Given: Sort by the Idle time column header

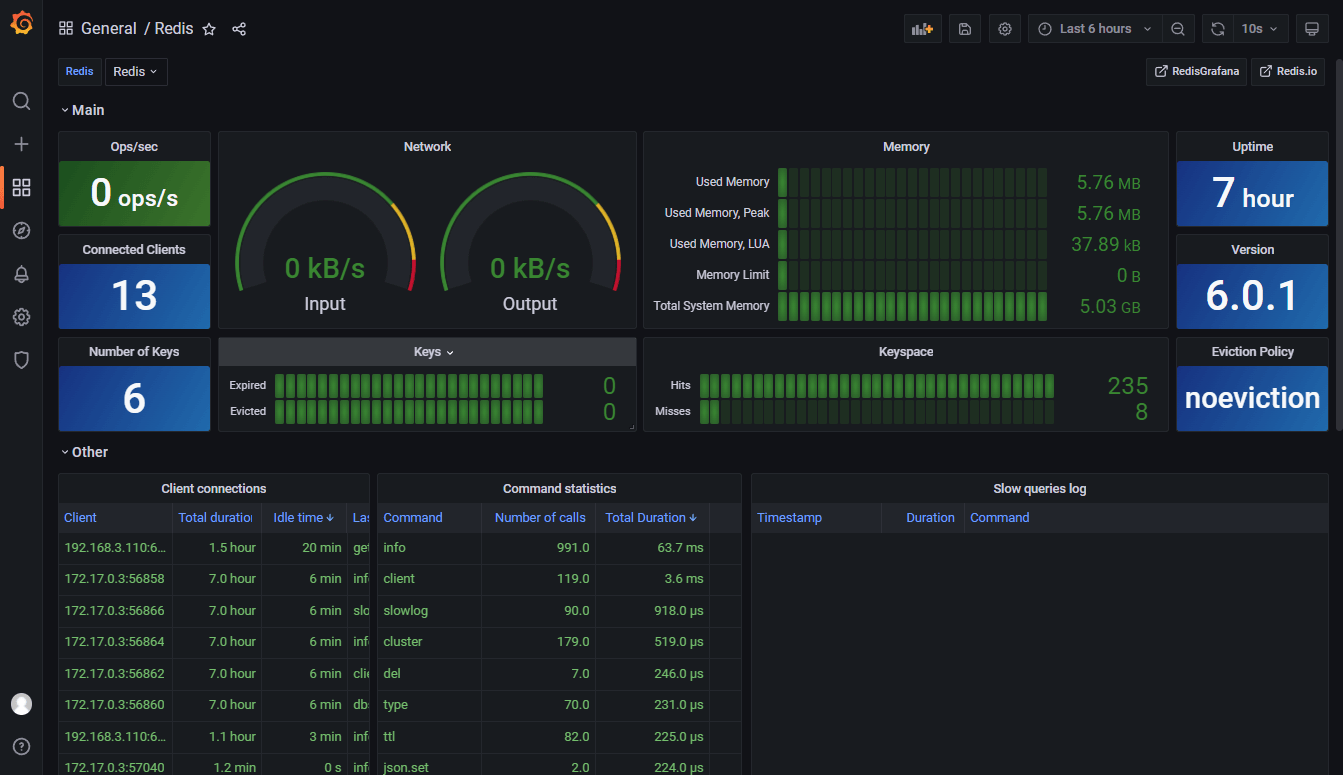Looking at the screenshot, I should point(304,517).
